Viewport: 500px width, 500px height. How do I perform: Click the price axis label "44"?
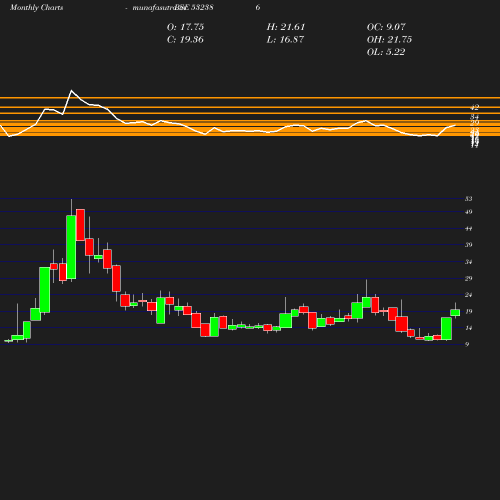(469, 229)
